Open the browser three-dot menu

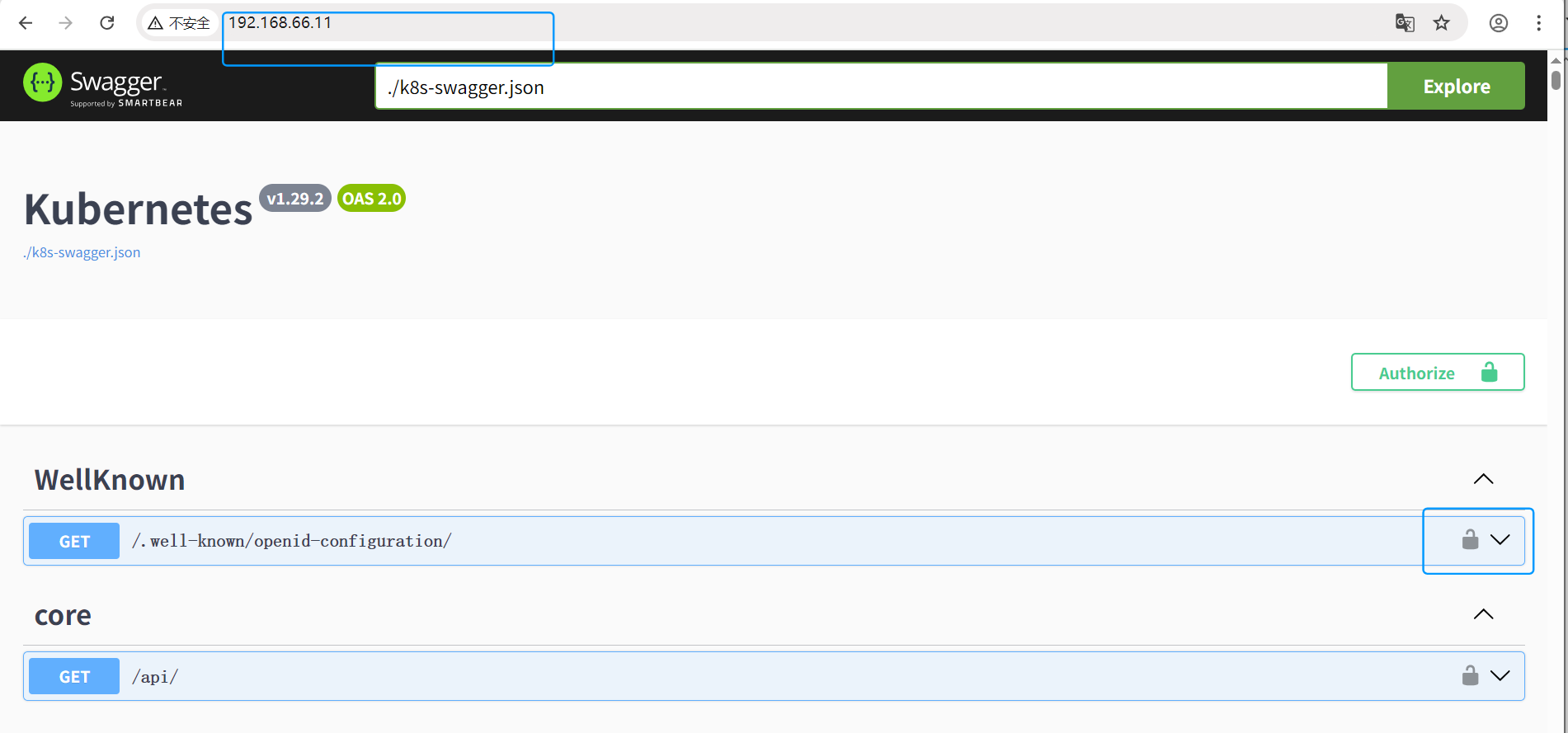coord(1539,23)
